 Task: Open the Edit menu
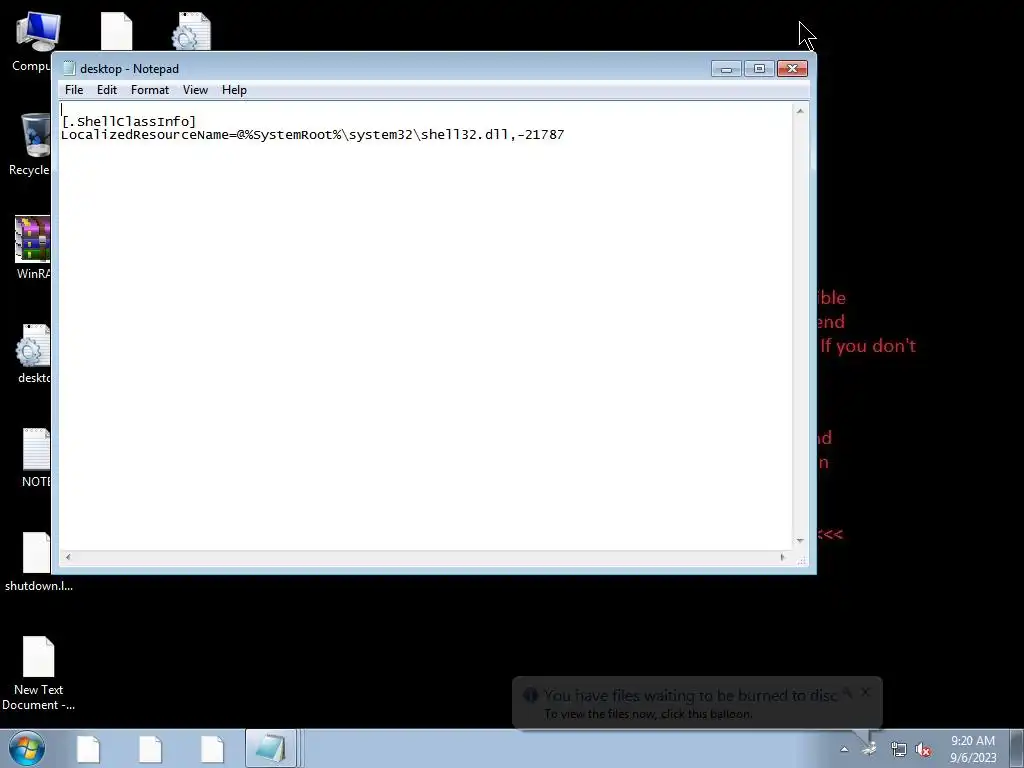click(106, 90)
